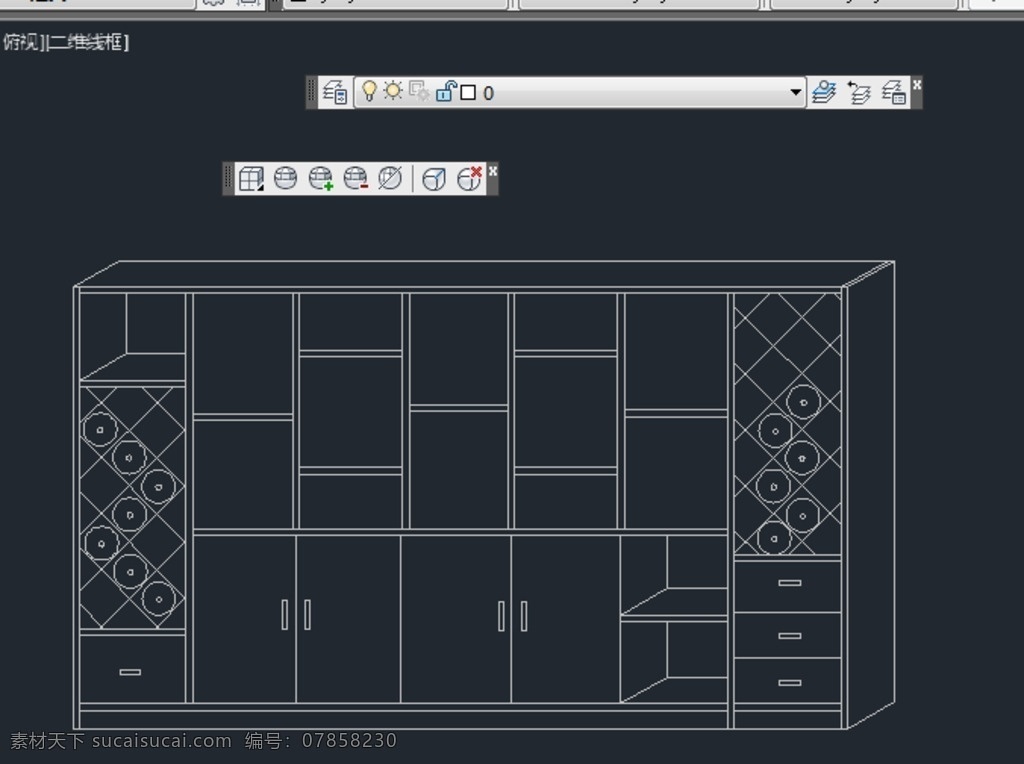The image size is (1024, 764).
Task: Click the Smooth More icon with green plus
Action: [x=320, y=179]
